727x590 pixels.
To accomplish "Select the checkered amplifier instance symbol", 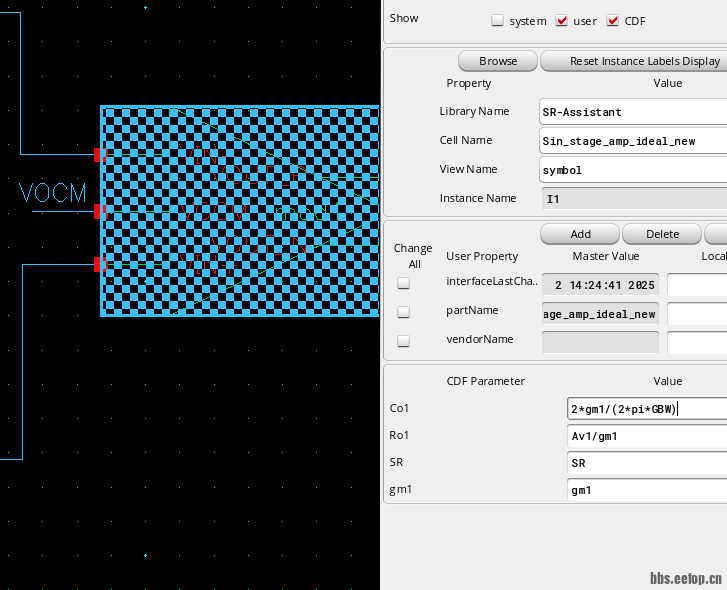I will point(240,211).
